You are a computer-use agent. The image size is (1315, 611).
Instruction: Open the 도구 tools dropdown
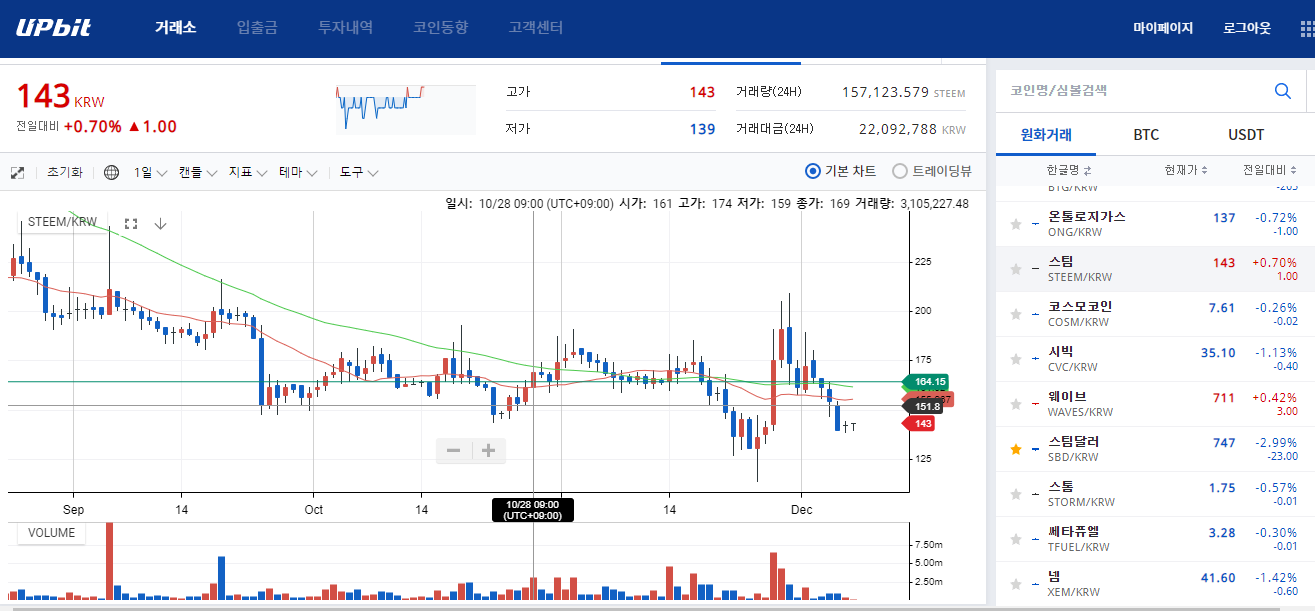click(x=359, y=172)
